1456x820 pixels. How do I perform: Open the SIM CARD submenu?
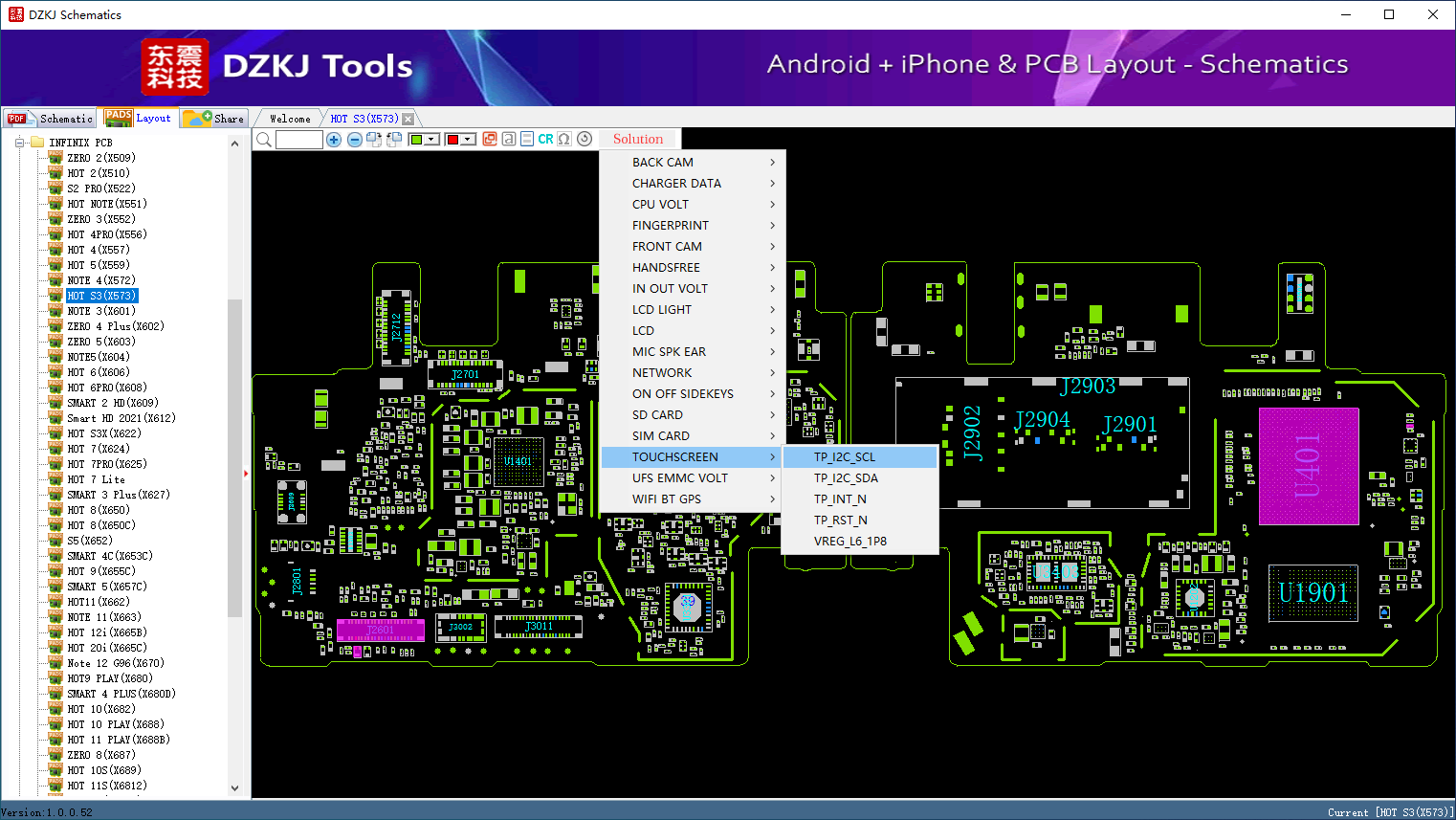(693, 436)
